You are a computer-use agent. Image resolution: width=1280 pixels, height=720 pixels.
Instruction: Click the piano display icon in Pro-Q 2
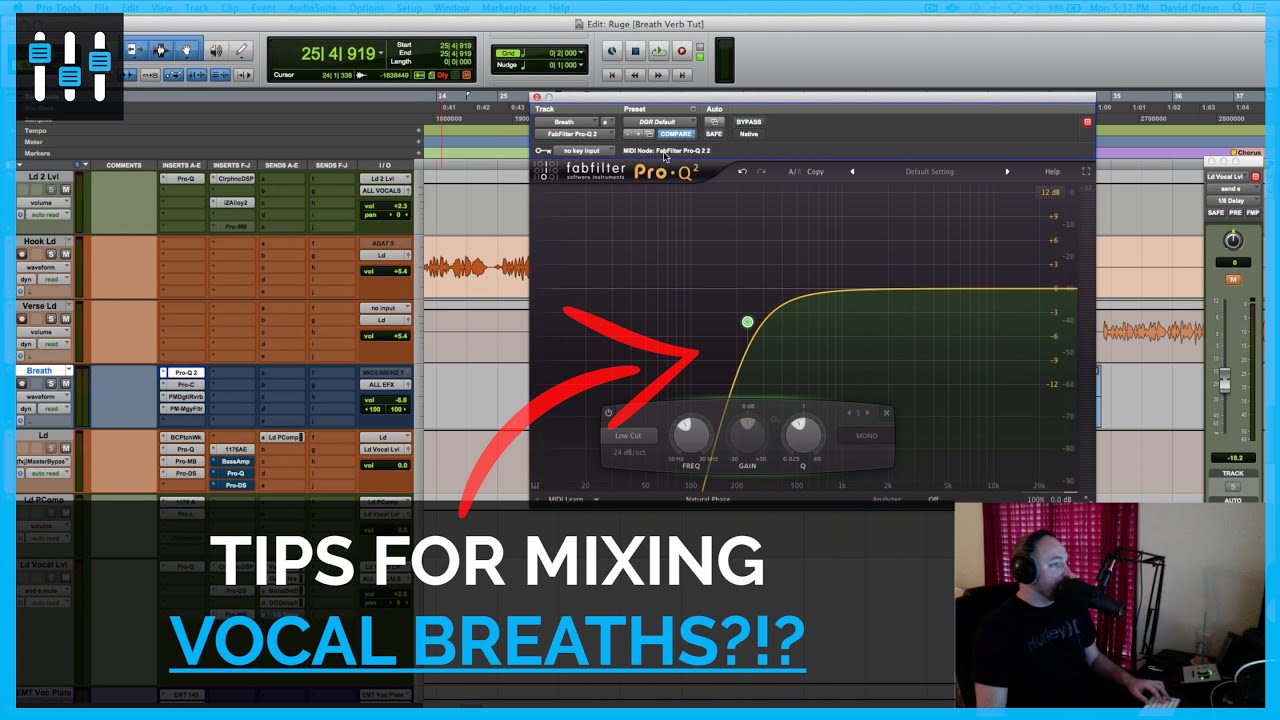click(535, 486)
